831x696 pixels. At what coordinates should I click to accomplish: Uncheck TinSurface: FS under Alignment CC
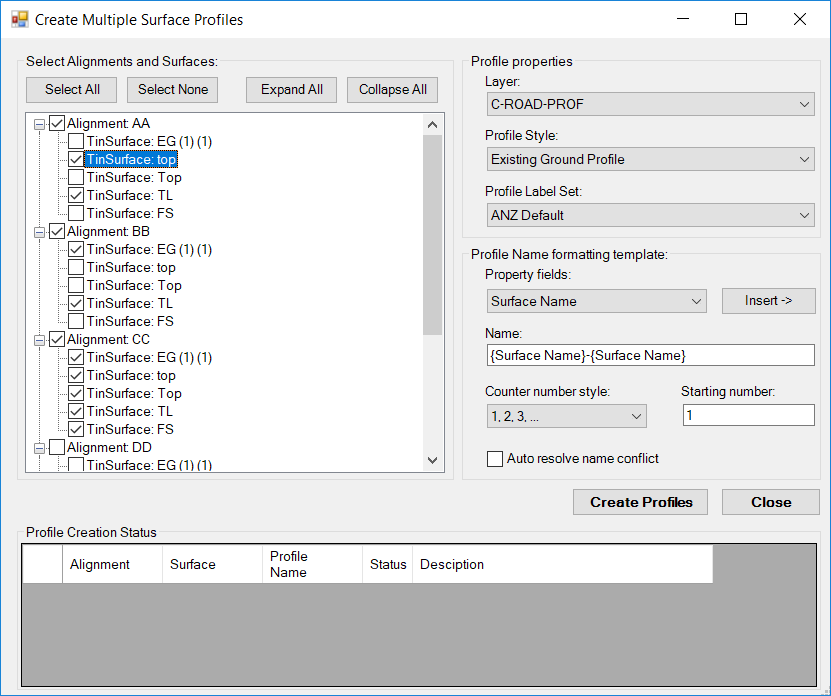(76, 429)
